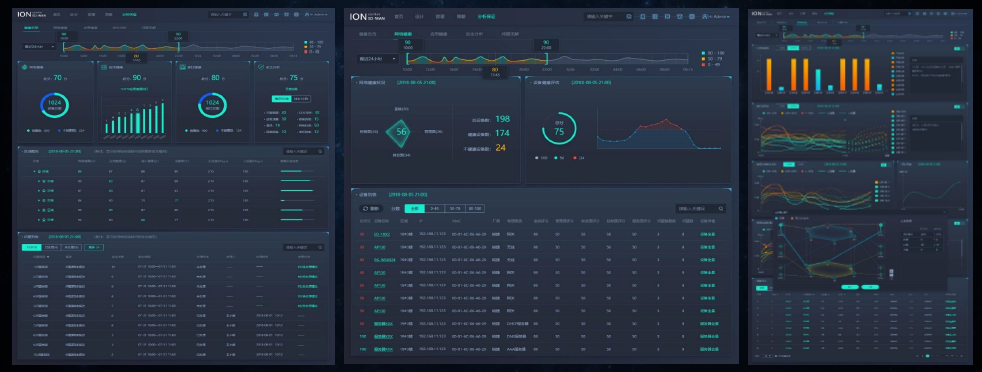Open the SD-1002 device link
The width and height of the screenshot is (982, 372).
[x=382, y=234]
